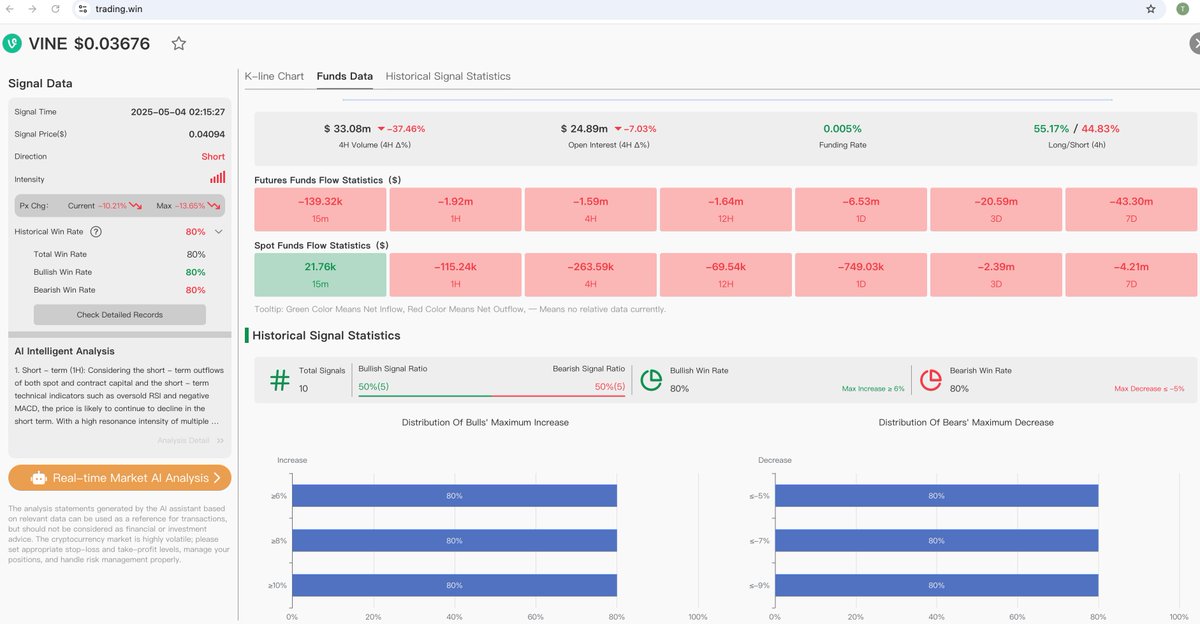Screen dimensions: 1200x624
Task: Select the Funds Data tab
Action: point(345,76)
